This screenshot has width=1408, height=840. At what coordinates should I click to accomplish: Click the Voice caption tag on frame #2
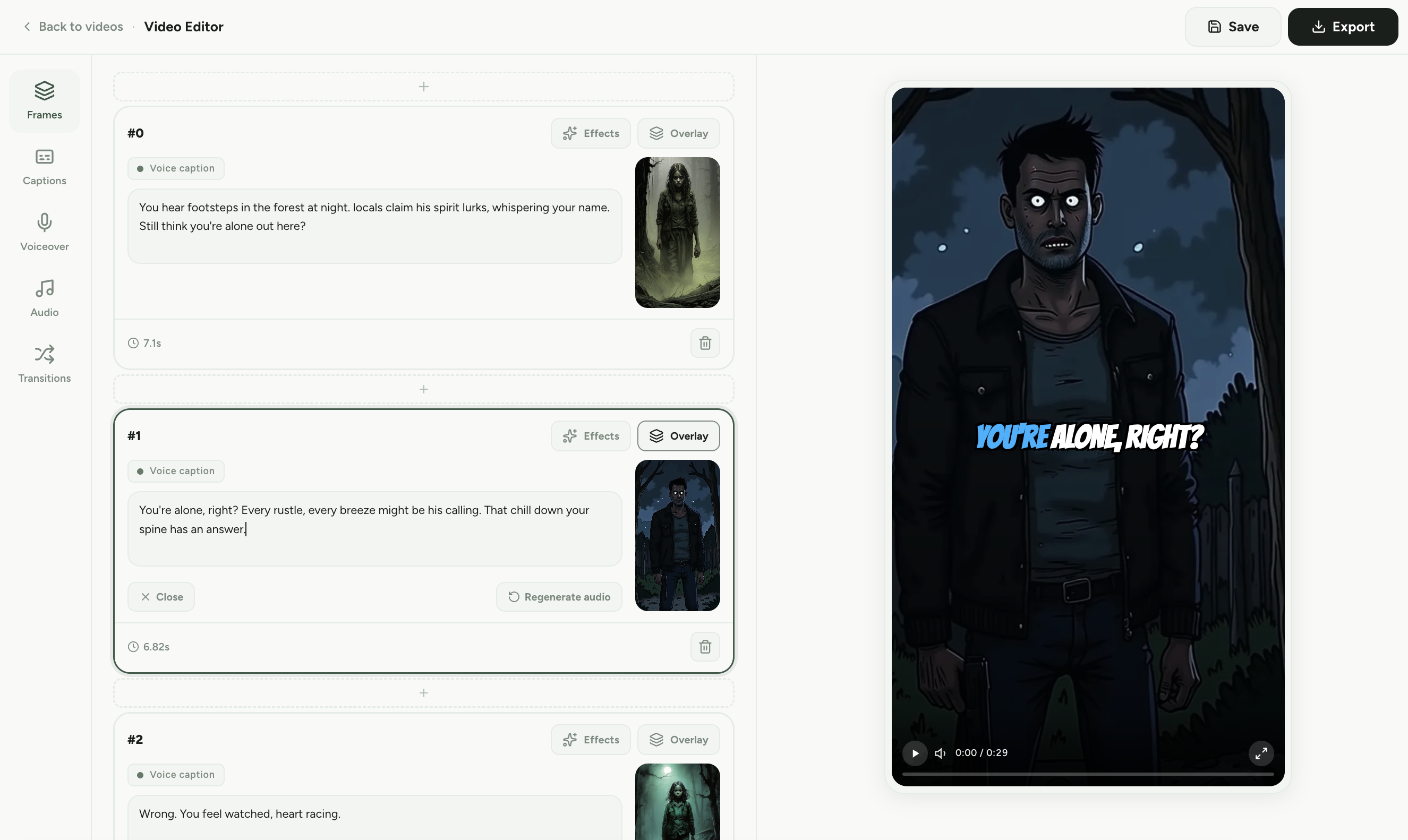pyautogui.click(x=175, y=775)
